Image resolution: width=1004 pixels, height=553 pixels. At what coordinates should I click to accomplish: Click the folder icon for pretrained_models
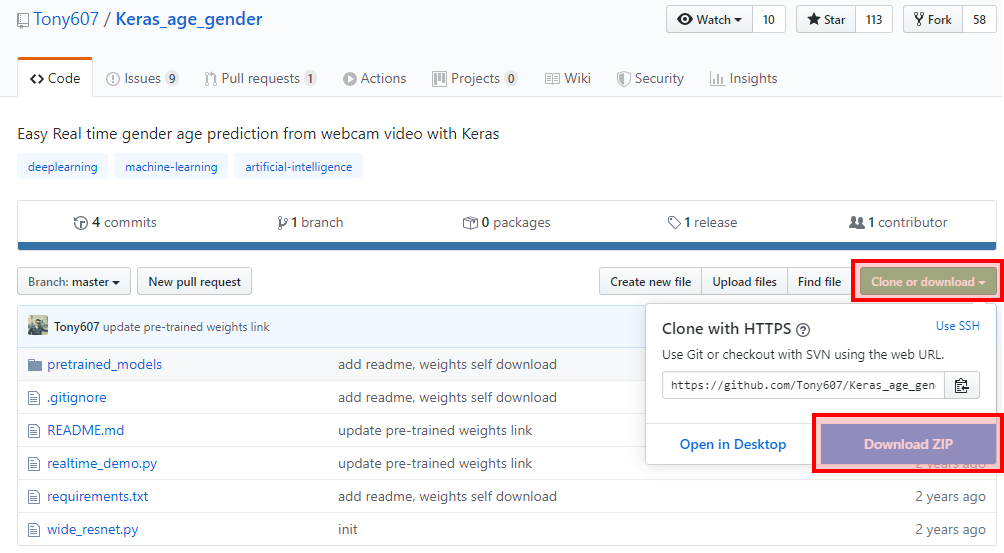pos(35,365)
